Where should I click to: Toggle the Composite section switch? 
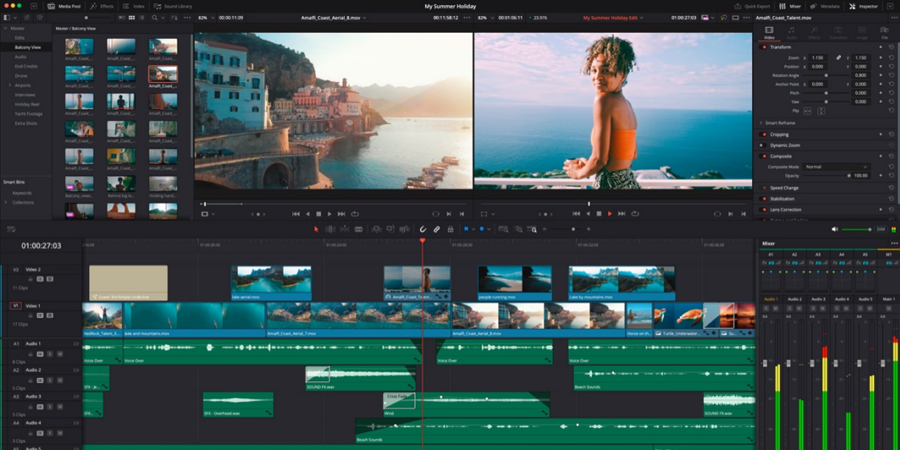pos(764,156)
